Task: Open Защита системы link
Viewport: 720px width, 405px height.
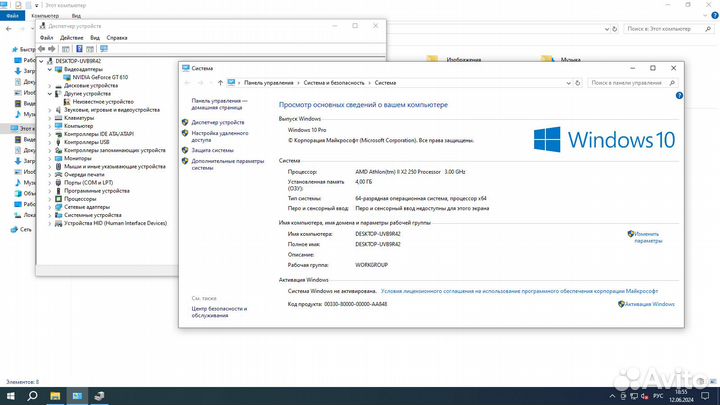Action: tap(212, 150)
